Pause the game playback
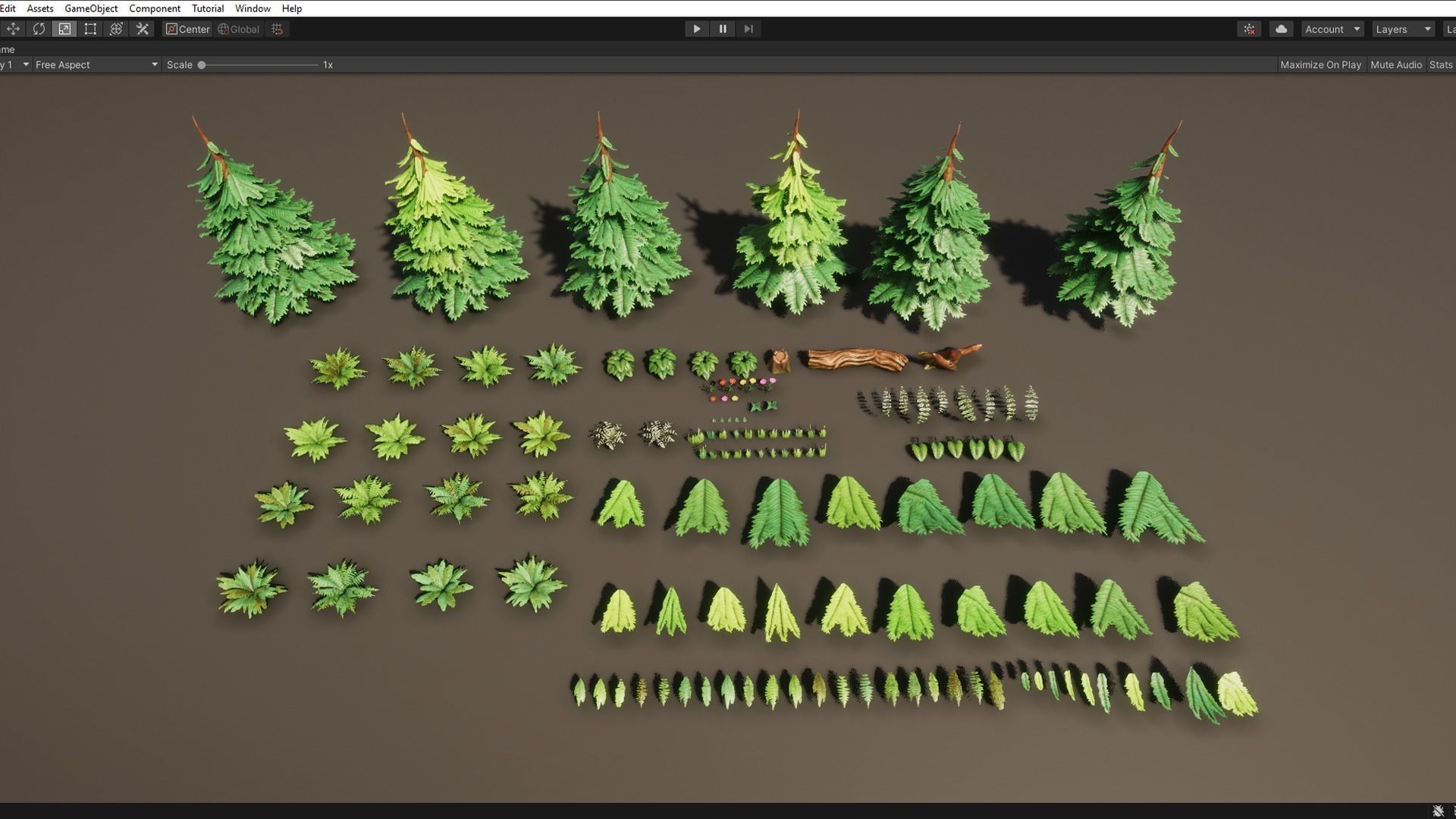Screen dimensions: 1456x819 (x=723, y=29)
